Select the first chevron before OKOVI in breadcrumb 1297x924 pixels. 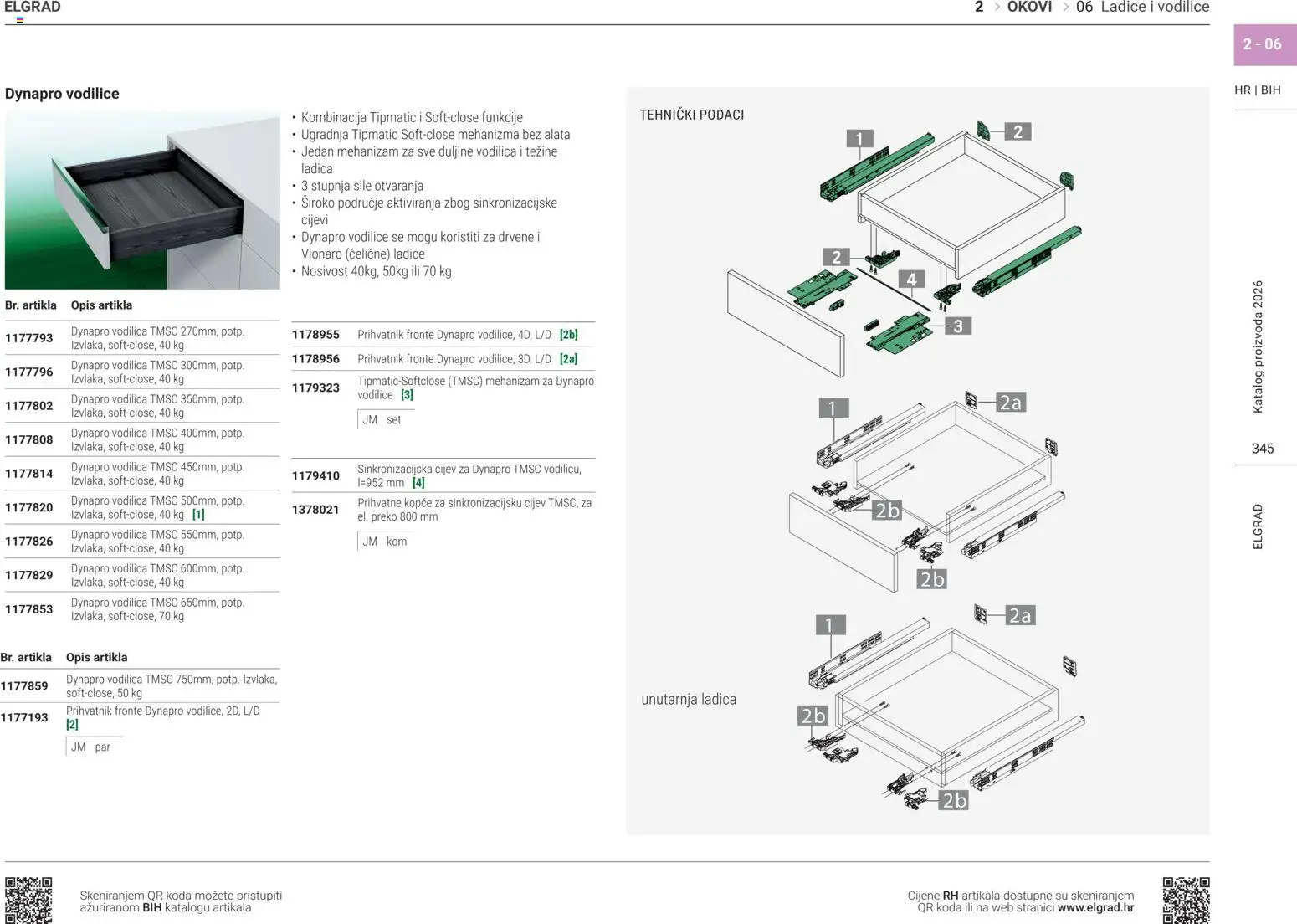point(997,8)
